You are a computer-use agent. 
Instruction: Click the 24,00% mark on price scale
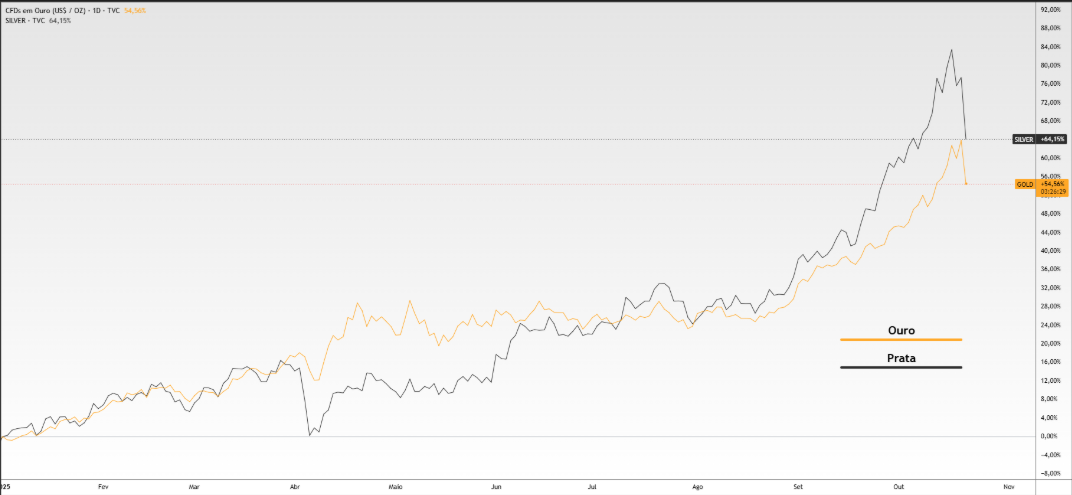pos(1050,325)
